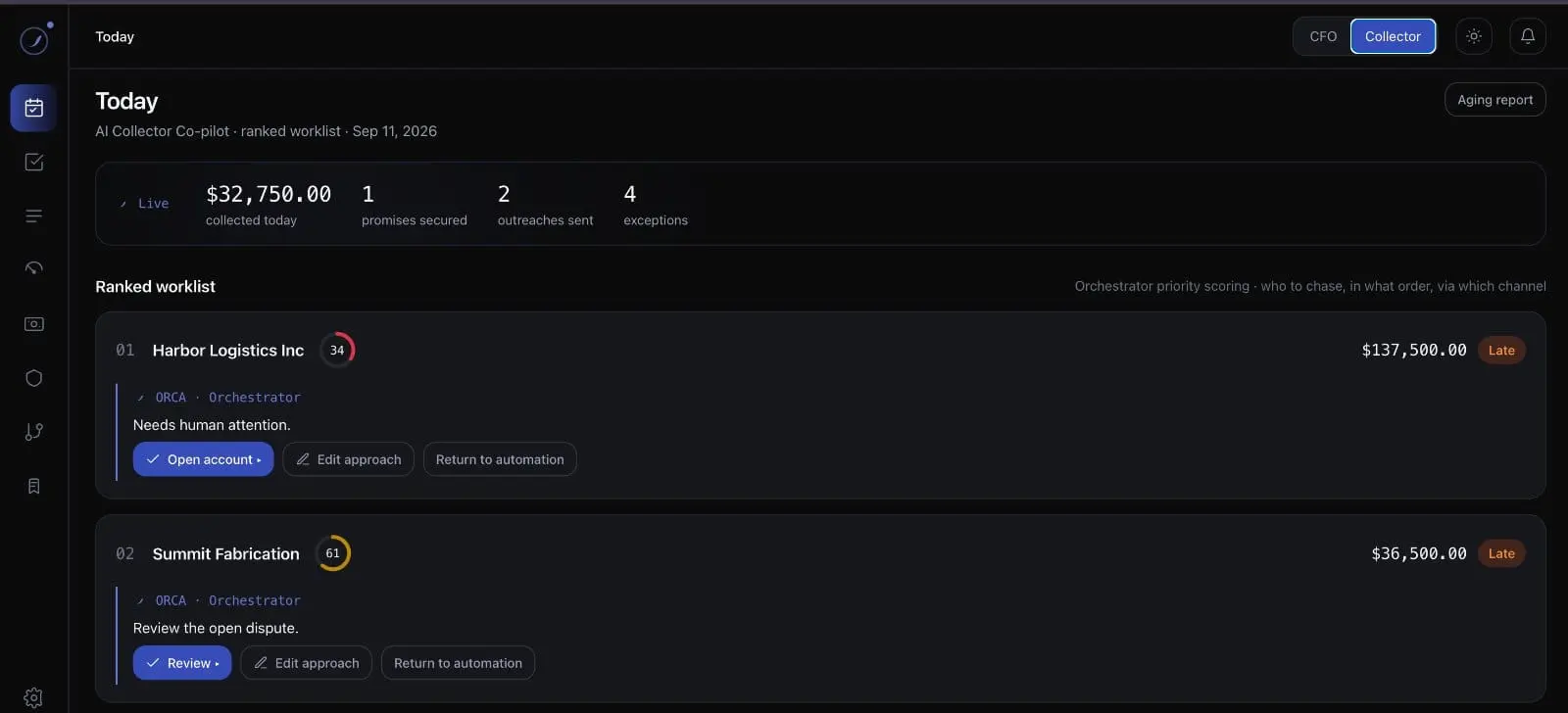1568x713 pixels.
Task: Click 'Review the open dispute.' text
Action: click(216, 629)
